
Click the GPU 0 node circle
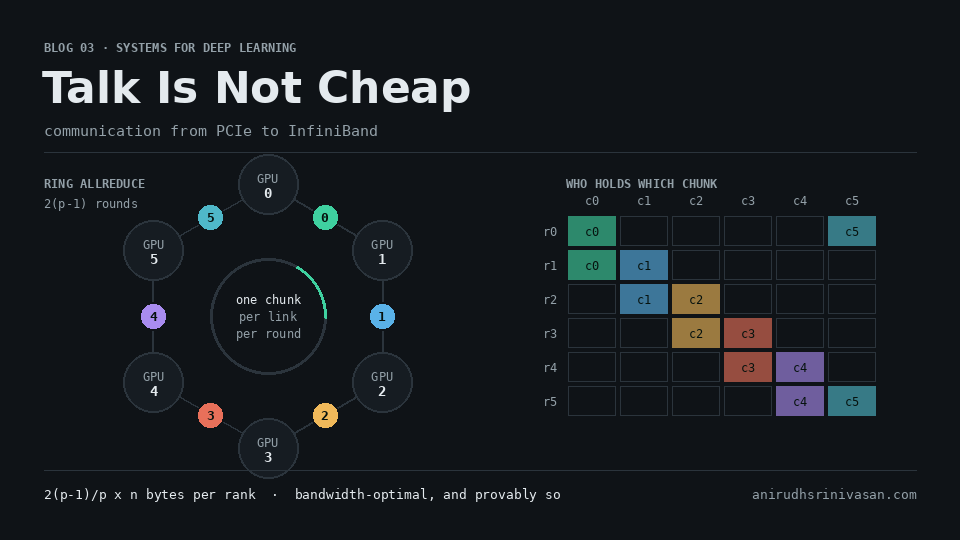click(x=268, y=184)
